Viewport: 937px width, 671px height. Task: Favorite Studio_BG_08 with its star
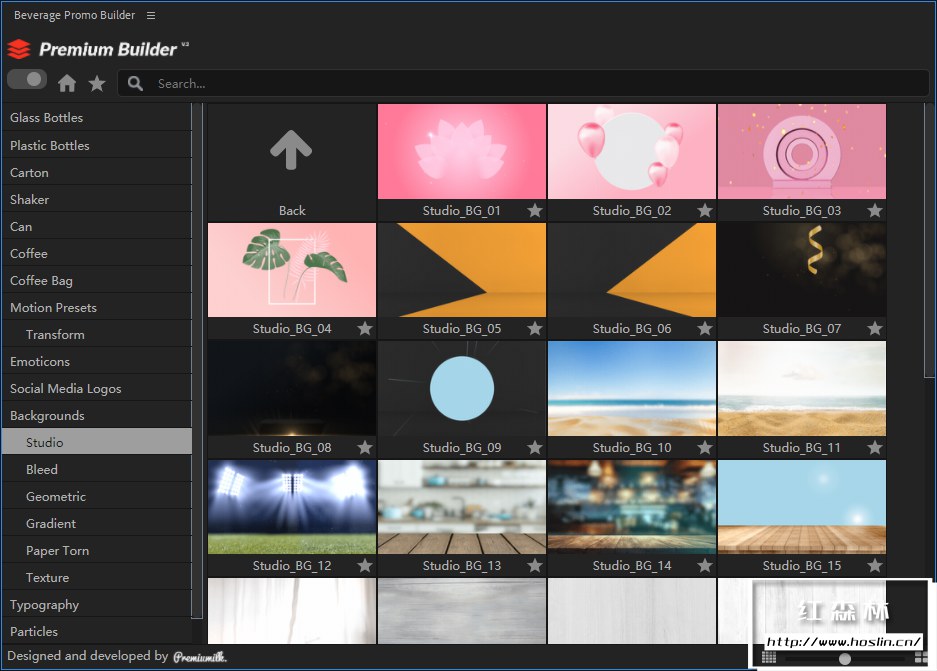click(365, 448)
